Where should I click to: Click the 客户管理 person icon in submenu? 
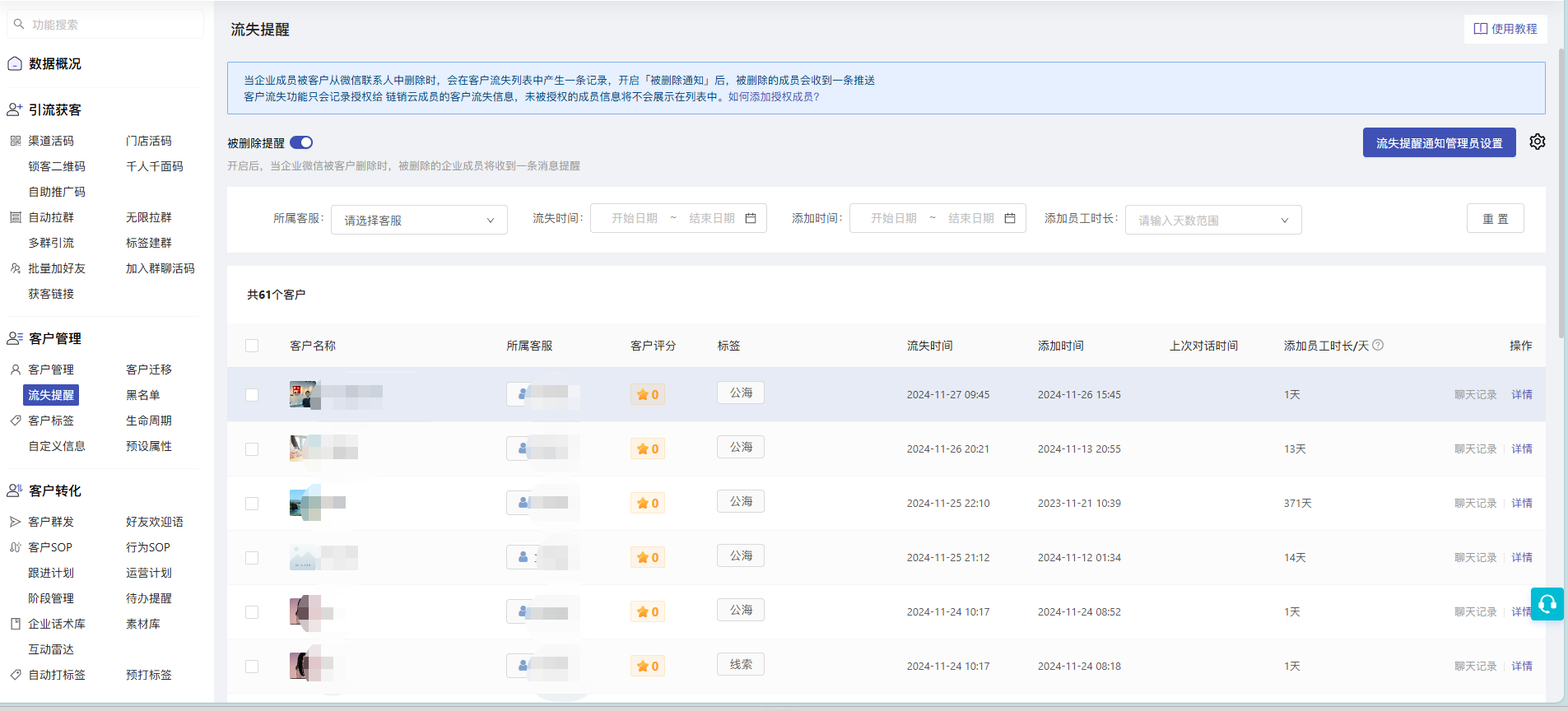(x=15, y=369)
